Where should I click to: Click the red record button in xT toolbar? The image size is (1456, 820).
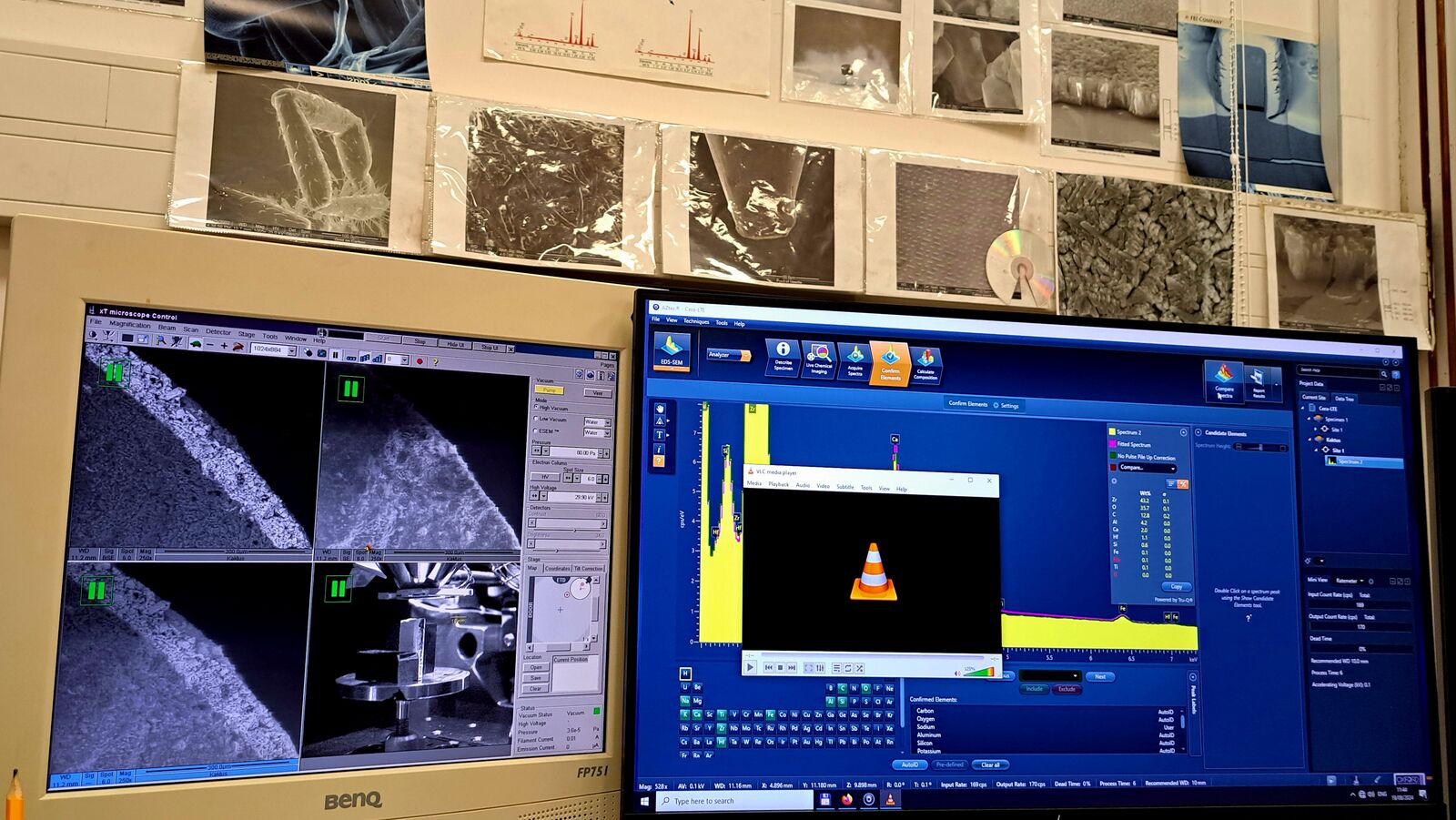[x=420, y=360]
